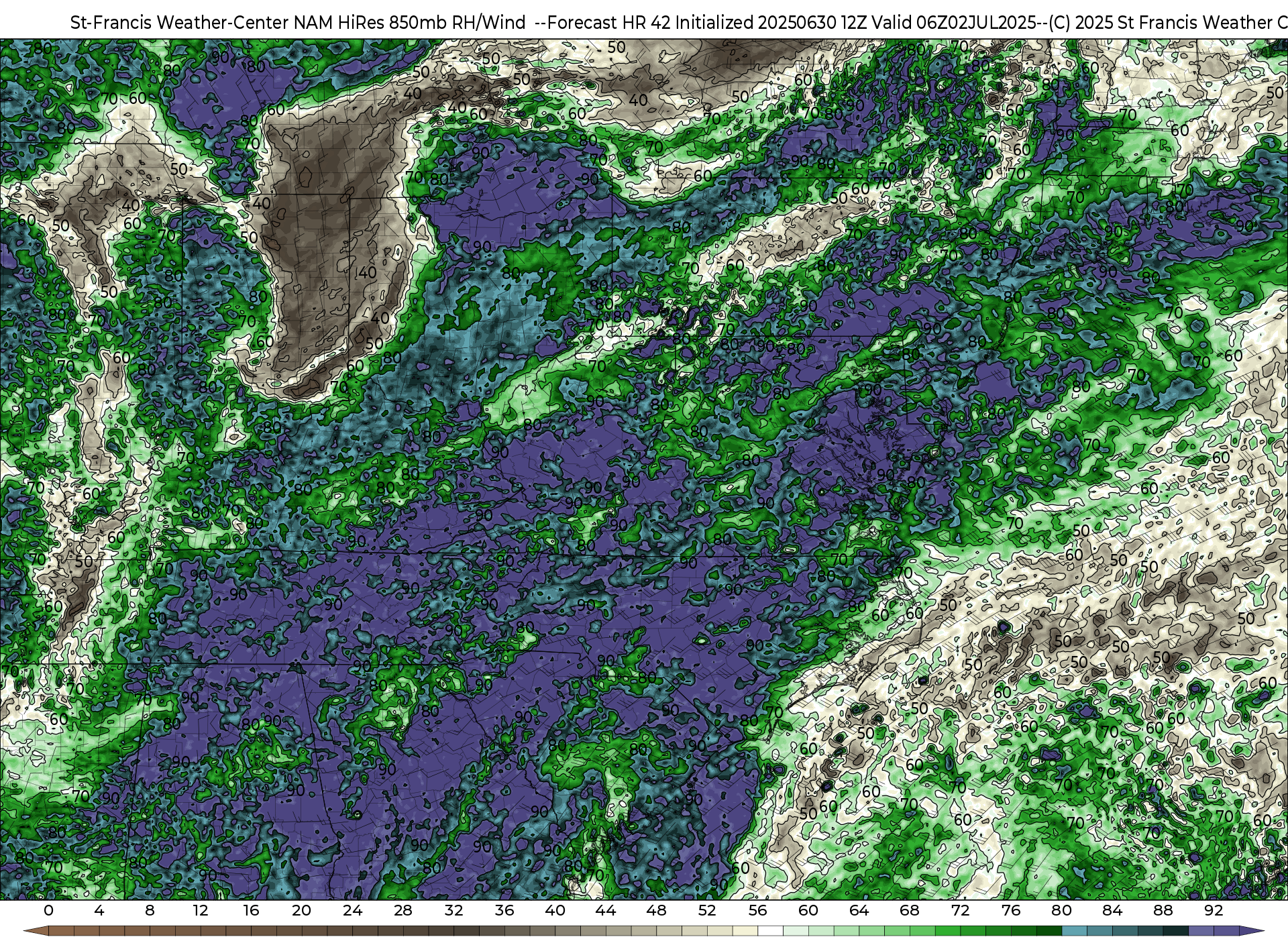This screenshot has width=1288, height=939.
Task: Click the '60' colorbar tick label
Action: 808,910
